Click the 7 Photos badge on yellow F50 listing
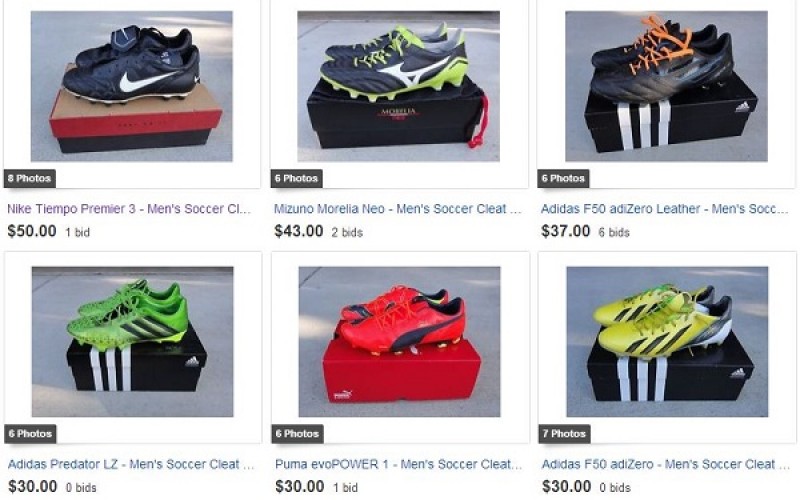 (x=564, y=434)
